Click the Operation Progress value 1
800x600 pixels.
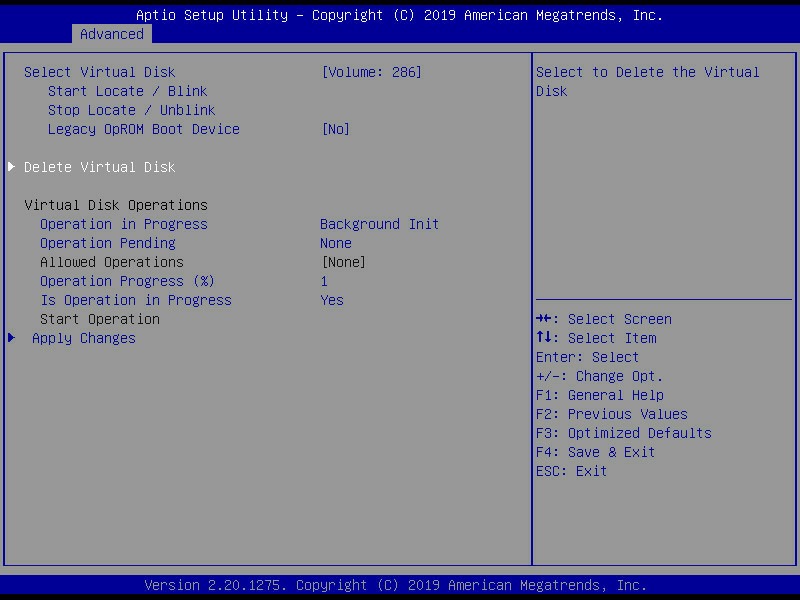[324, 282]
